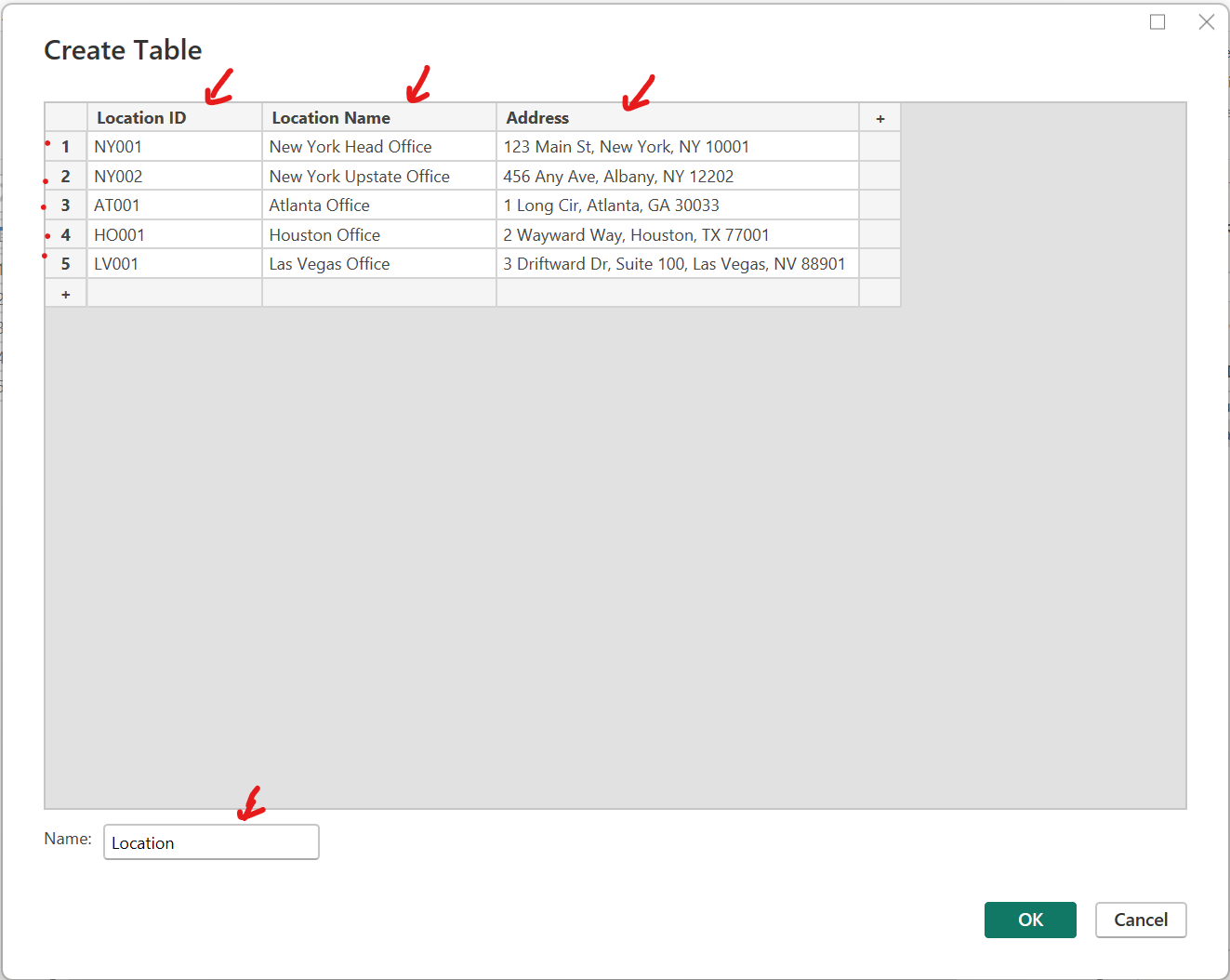Confirm table creation with OK
The height and width of the screenshot is (980, 1230).
click(x=1030, y=920)
